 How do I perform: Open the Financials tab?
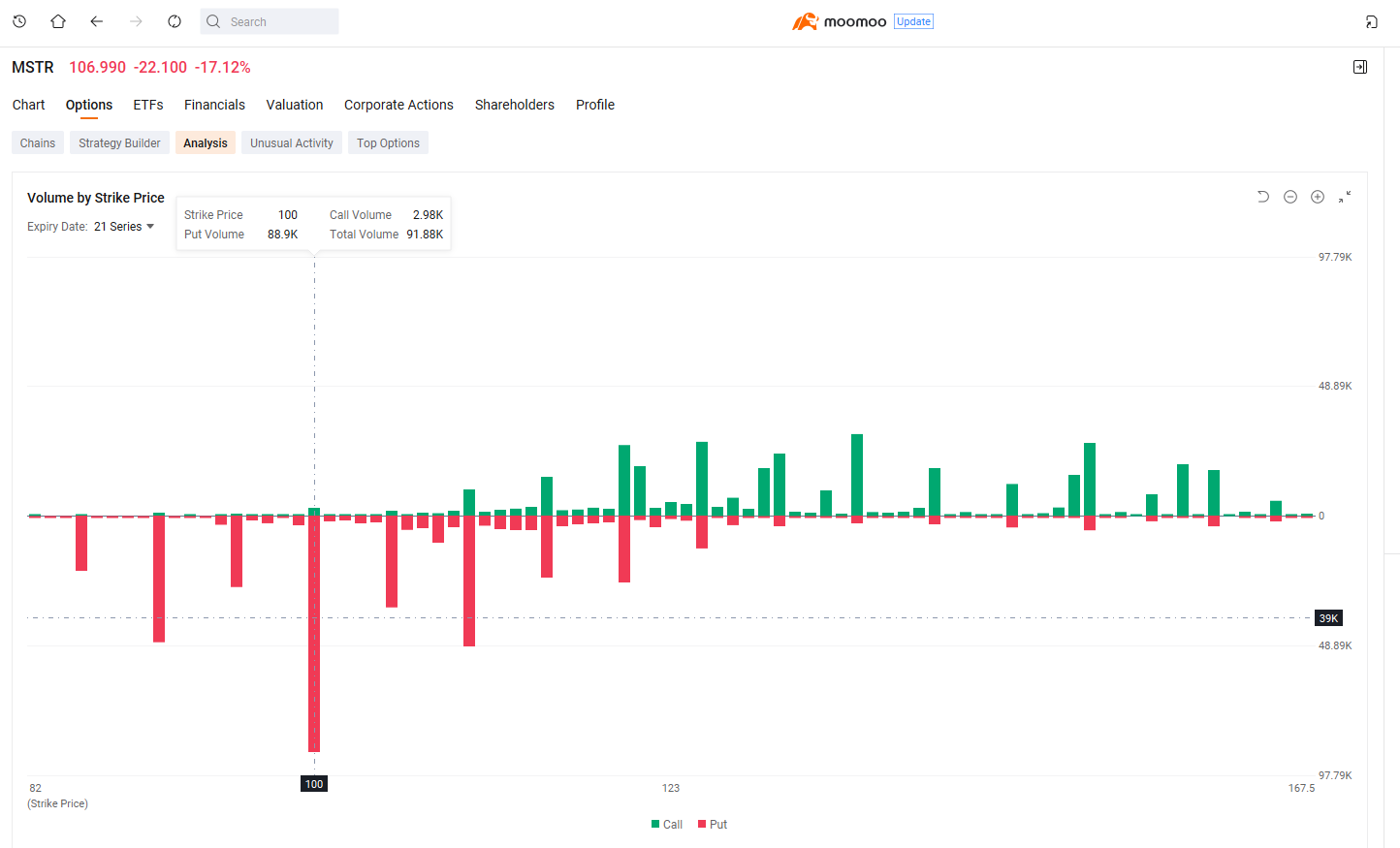click(x=214, y=105)
